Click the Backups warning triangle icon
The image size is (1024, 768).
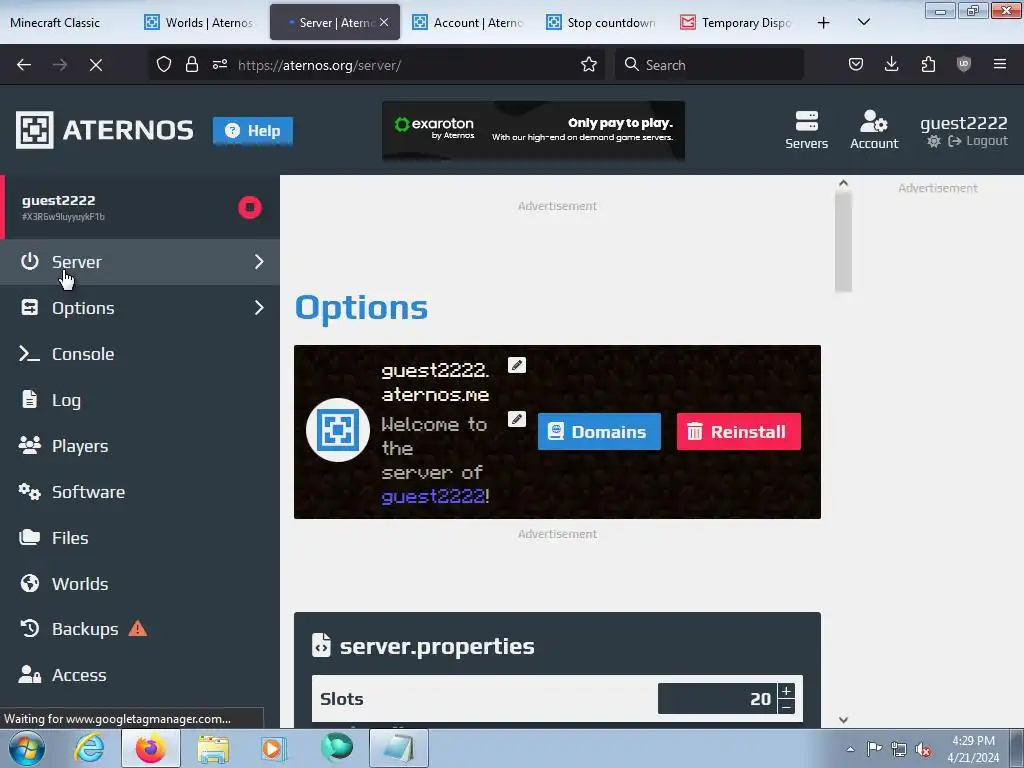[138, 628]
